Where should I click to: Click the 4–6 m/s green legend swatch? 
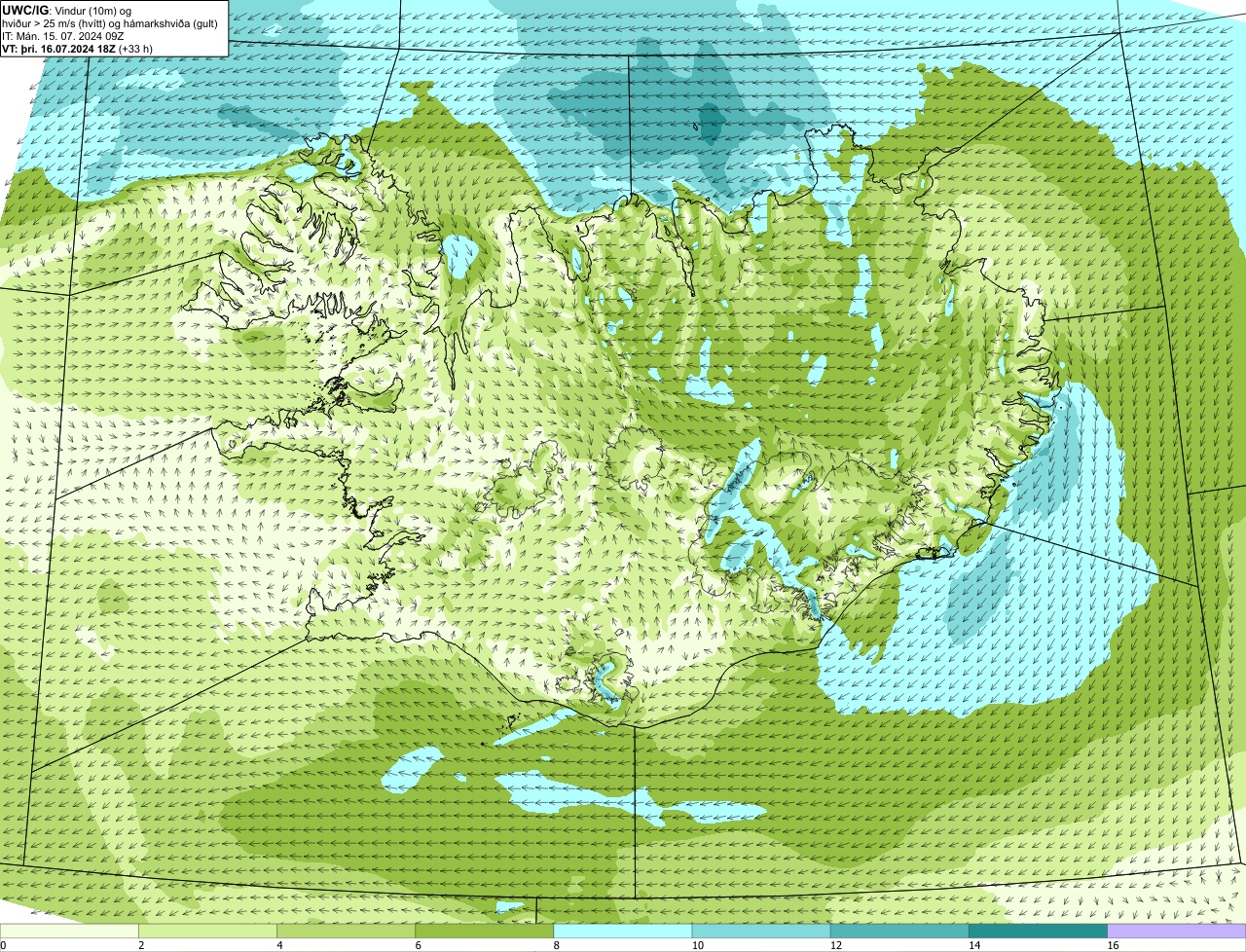pos(348,931)
